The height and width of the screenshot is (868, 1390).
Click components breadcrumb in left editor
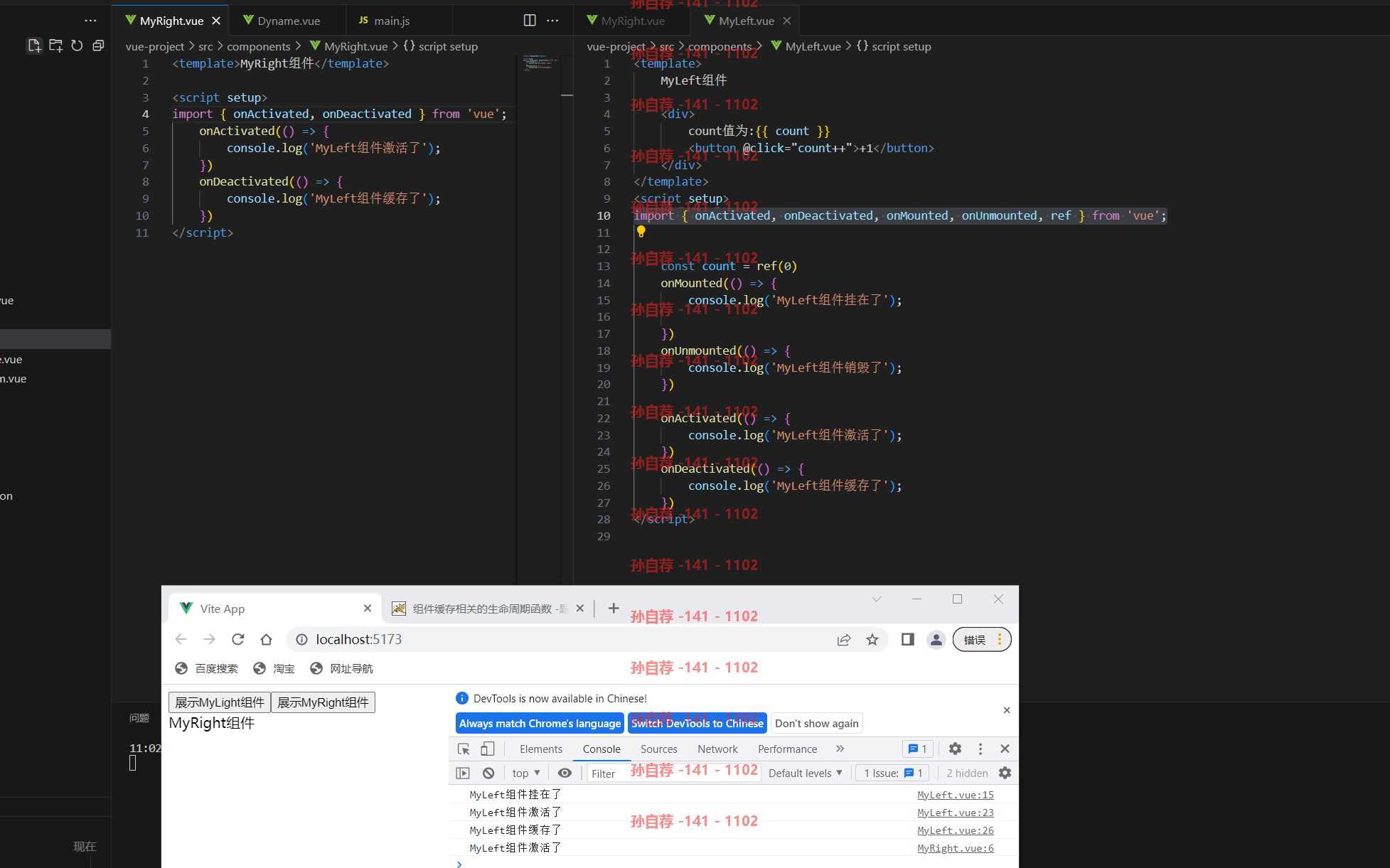(x=258, y=46)
